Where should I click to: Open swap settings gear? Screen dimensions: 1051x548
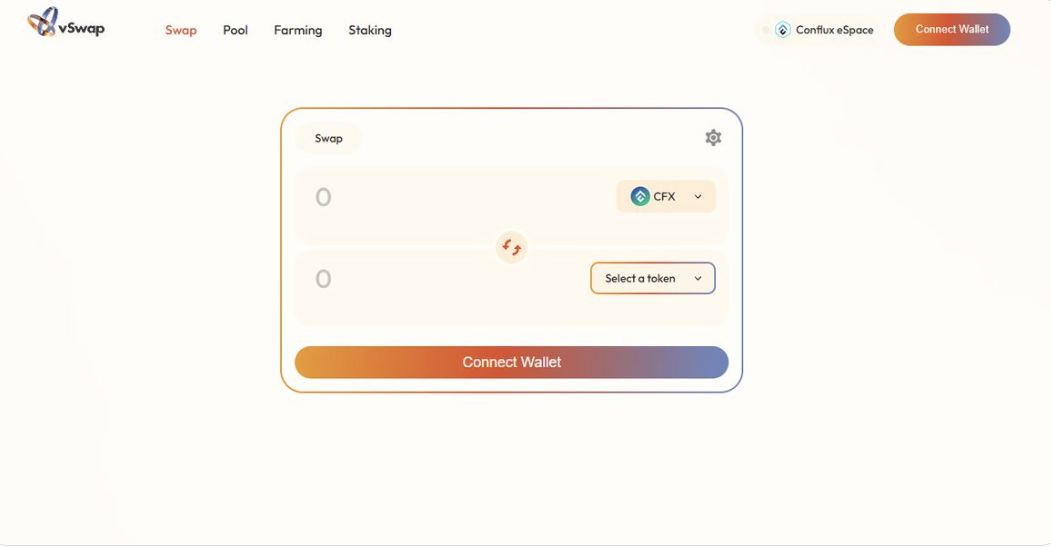(713, 138)
